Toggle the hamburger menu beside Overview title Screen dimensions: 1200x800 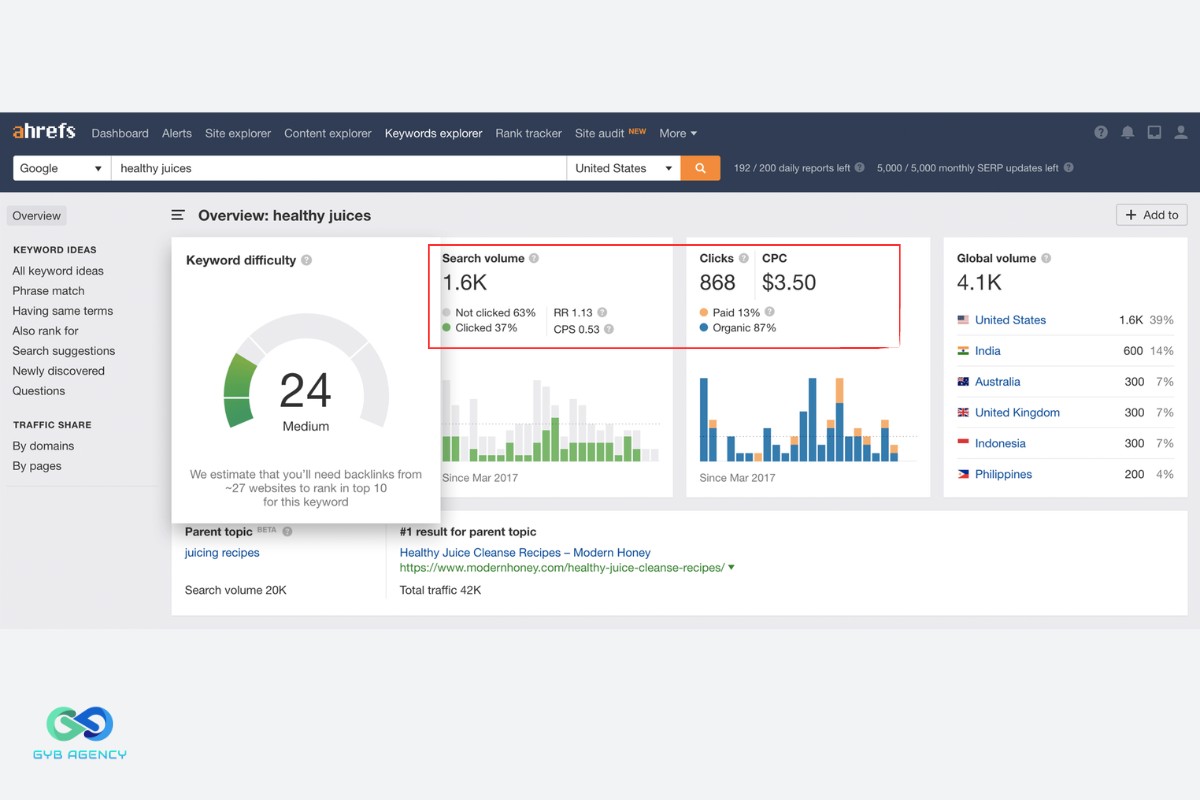pos(178,215)
